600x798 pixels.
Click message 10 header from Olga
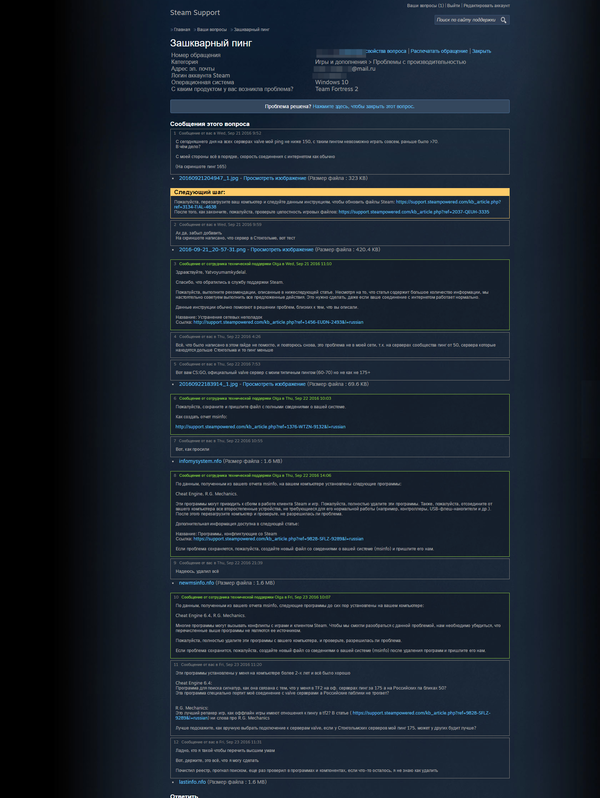coord(254,597)
